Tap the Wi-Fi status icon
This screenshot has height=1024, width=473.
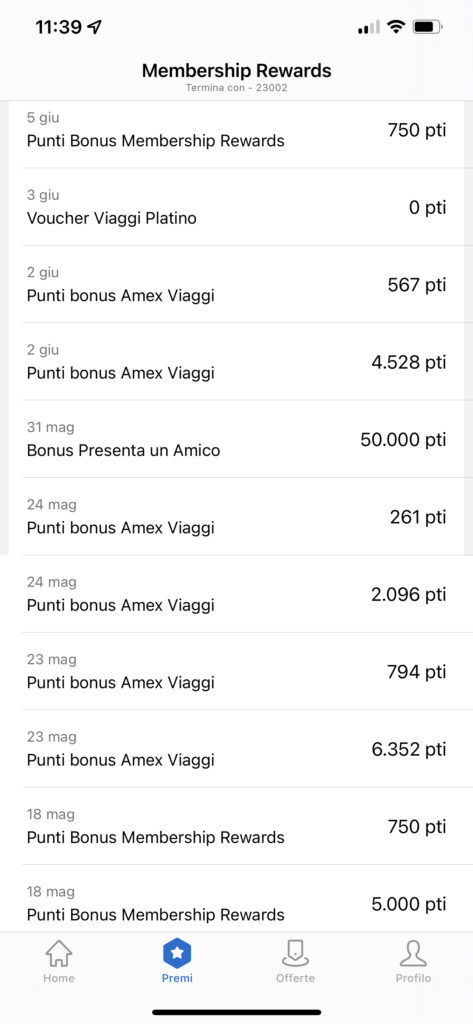pyautogui.click(x=395, y=27)
